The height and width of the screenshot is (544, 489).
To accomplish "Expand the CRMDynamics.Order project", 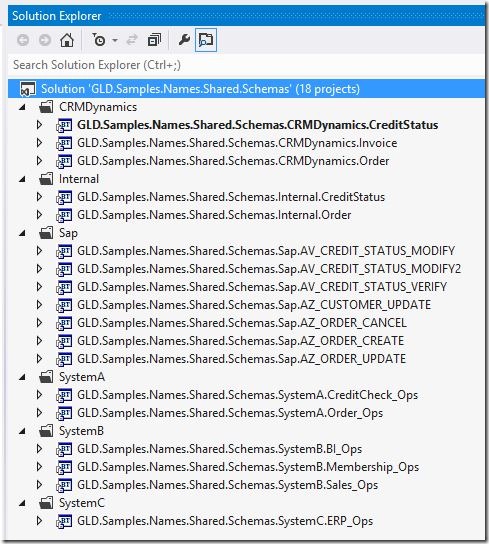I will click(39, 161).
